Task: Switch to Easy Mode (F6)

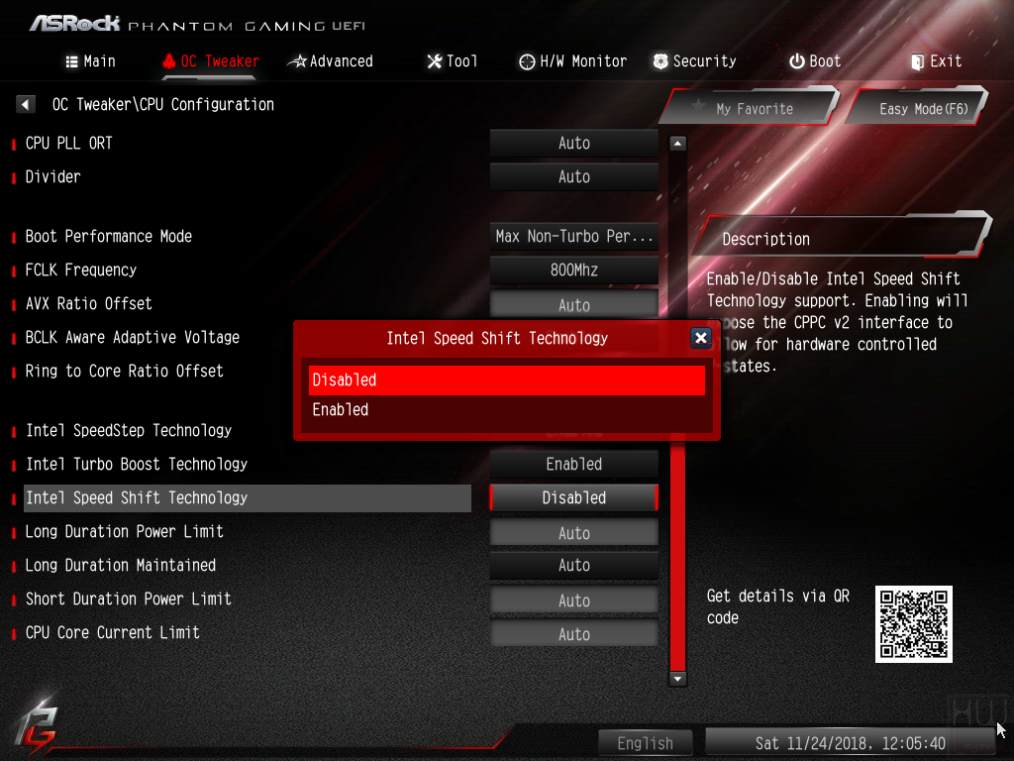Action: (918, 108)
